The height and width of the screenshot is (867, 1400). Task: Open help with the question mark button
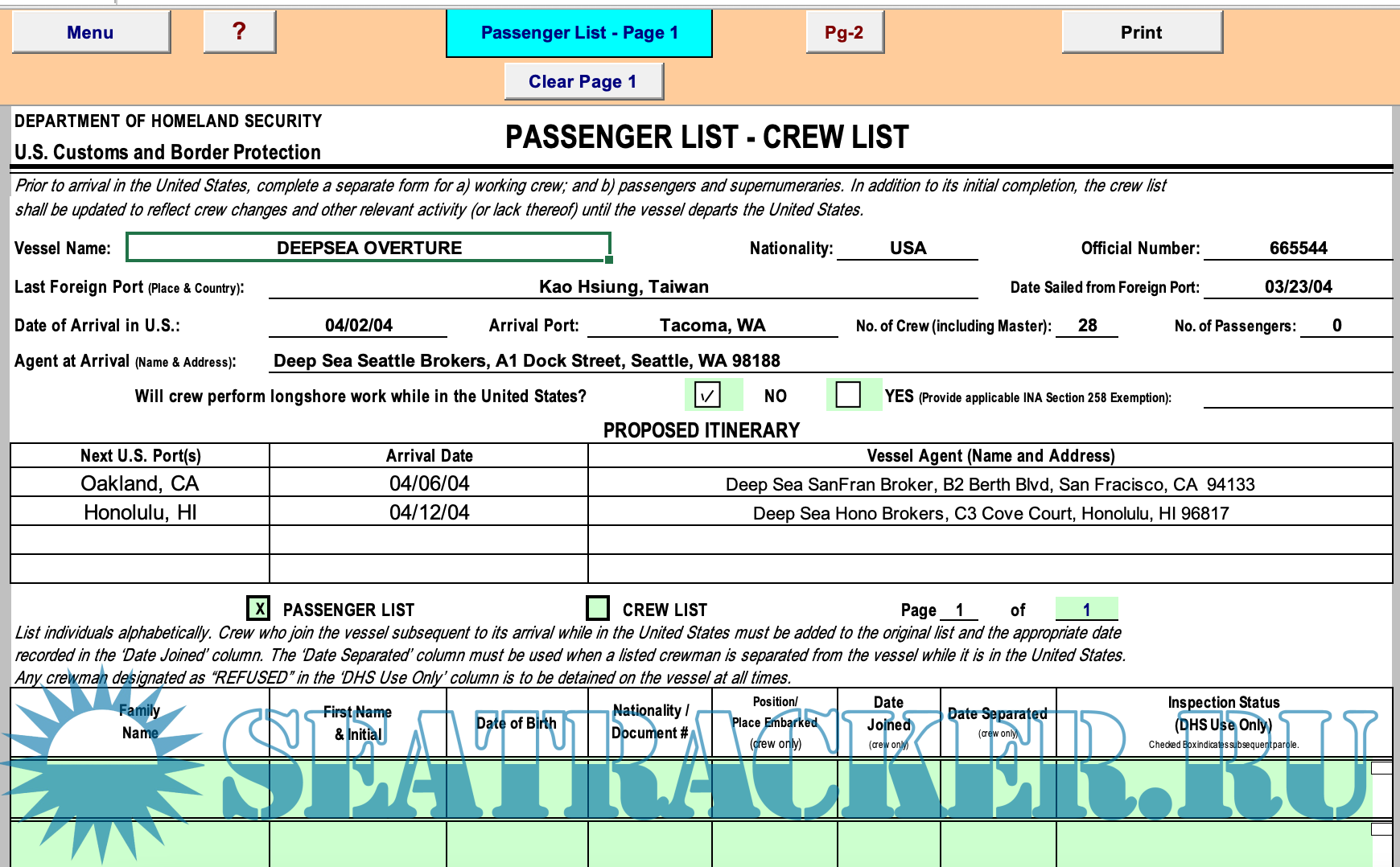pyautogui.click(x=239, y=32)
